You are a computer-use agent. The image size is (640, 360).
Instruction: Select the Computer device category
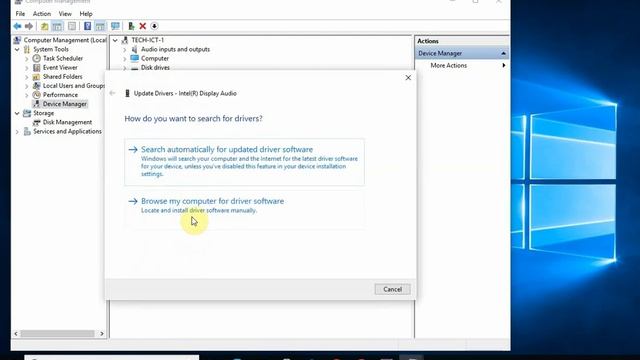(x=155, y=58)
